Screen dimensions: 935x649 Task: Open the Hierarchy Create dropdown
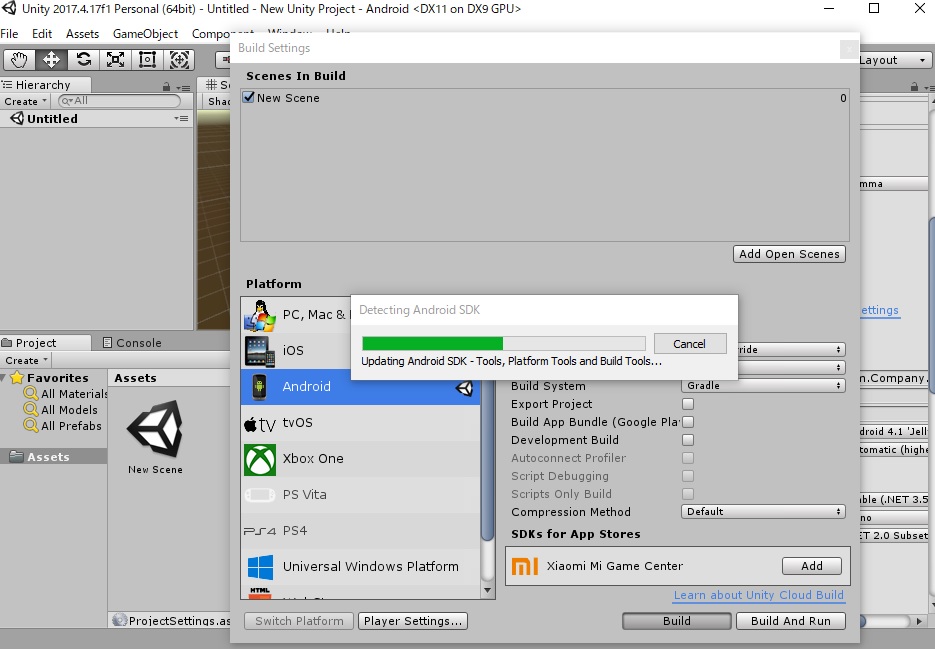[x=26, y=101]
